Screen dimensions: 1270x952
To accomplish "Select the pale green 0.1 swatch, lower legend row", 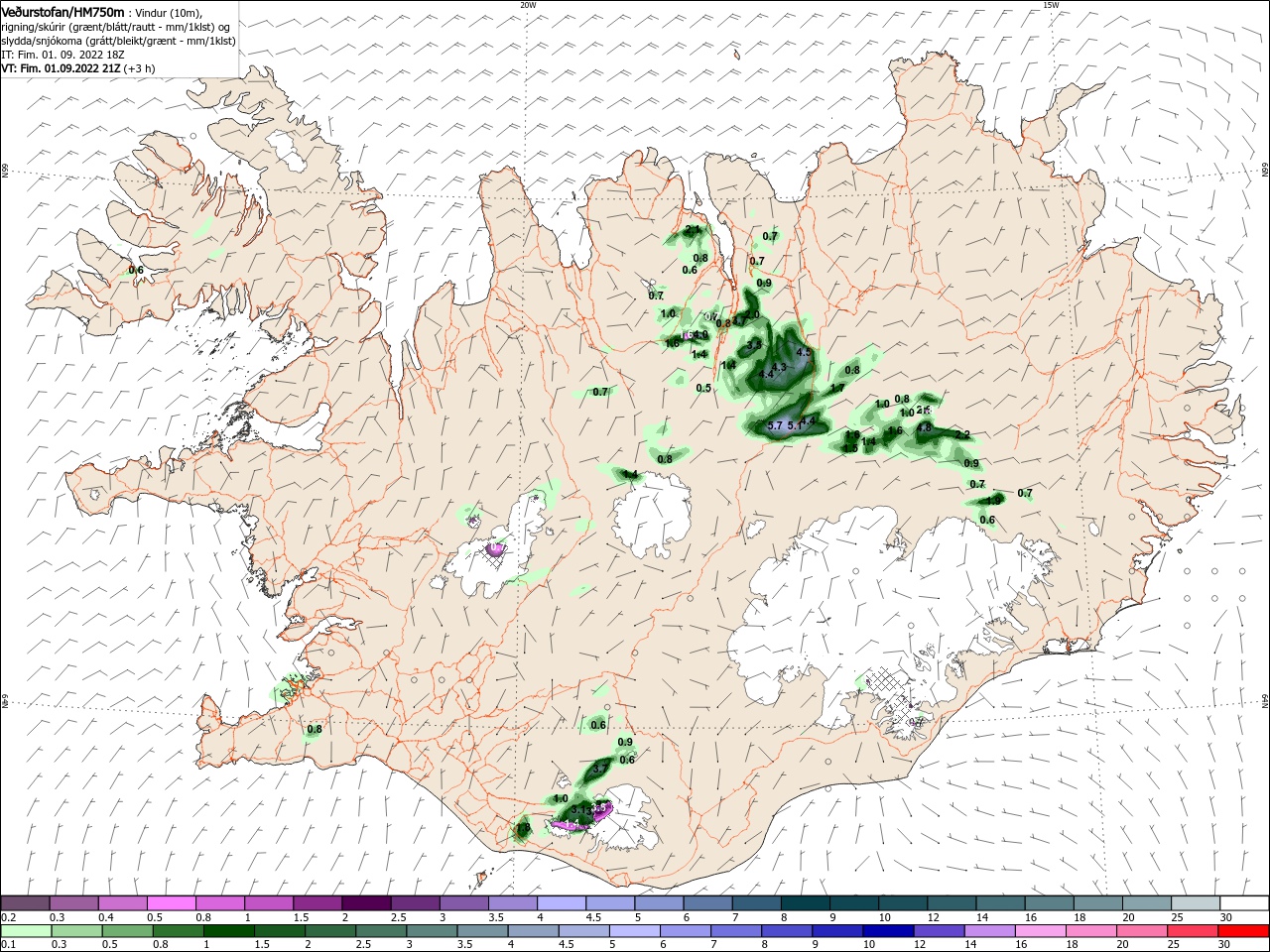I will pos(26,931).
